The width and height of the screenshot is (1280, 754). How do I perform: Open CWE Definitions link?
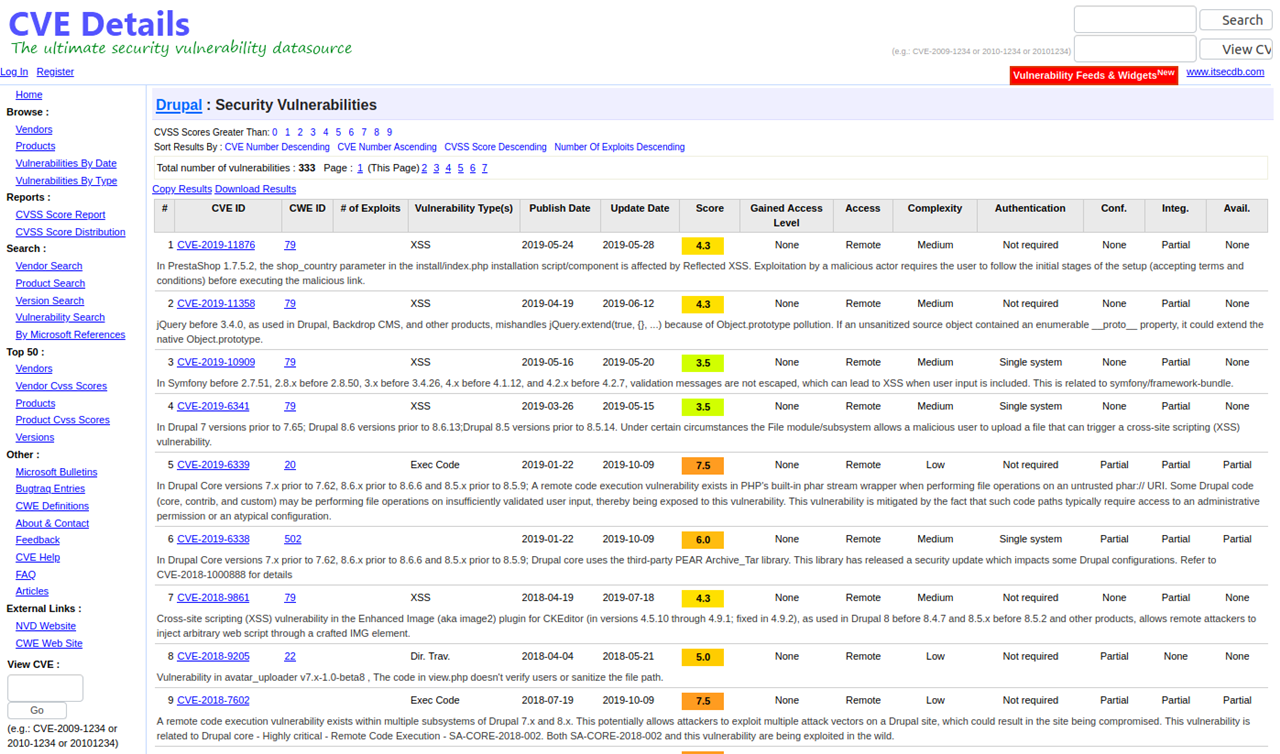(52, 506)
